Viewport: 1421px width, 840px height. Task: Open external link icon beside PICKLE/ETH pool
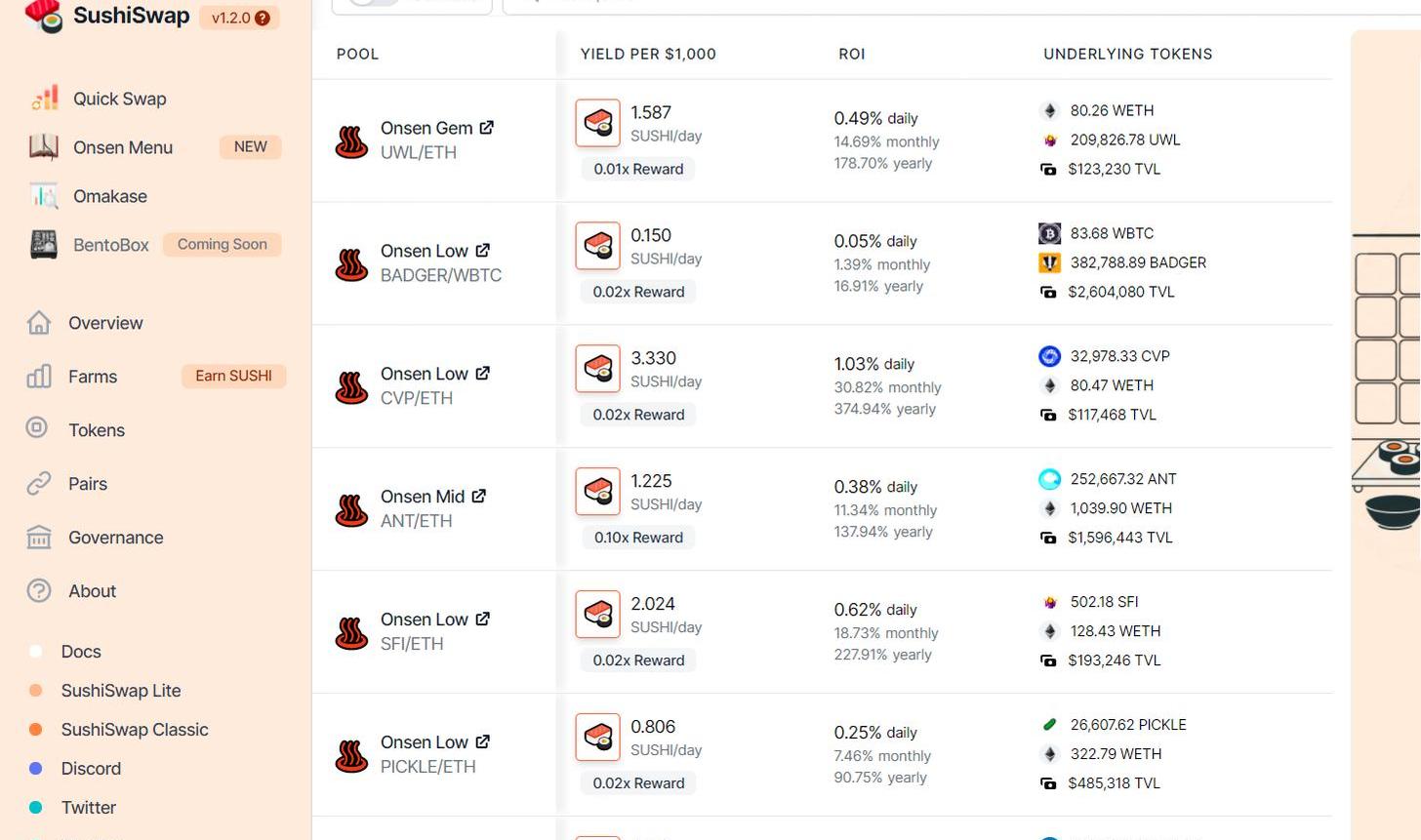(x=483, y=742)
